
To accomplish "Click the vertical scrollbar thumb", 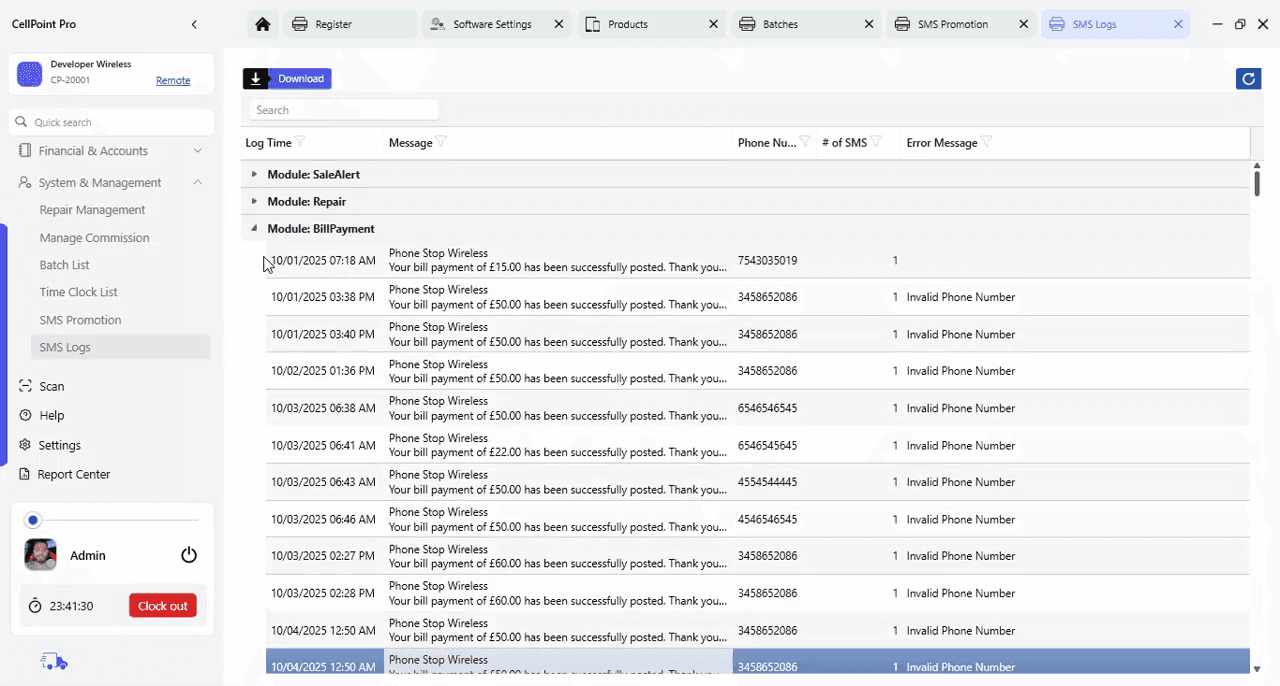I will (1257, 183).
